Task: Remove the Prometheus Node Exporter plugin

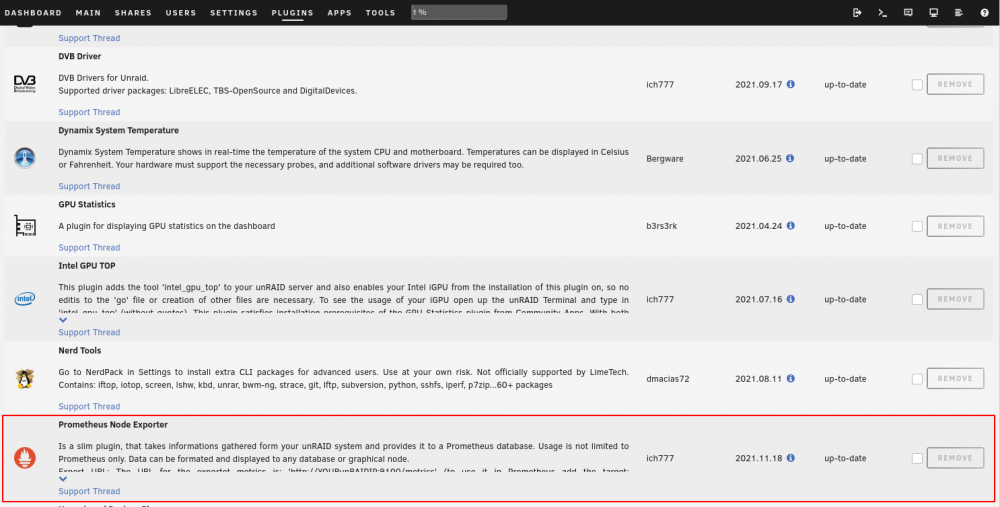Action: [955, 458]
